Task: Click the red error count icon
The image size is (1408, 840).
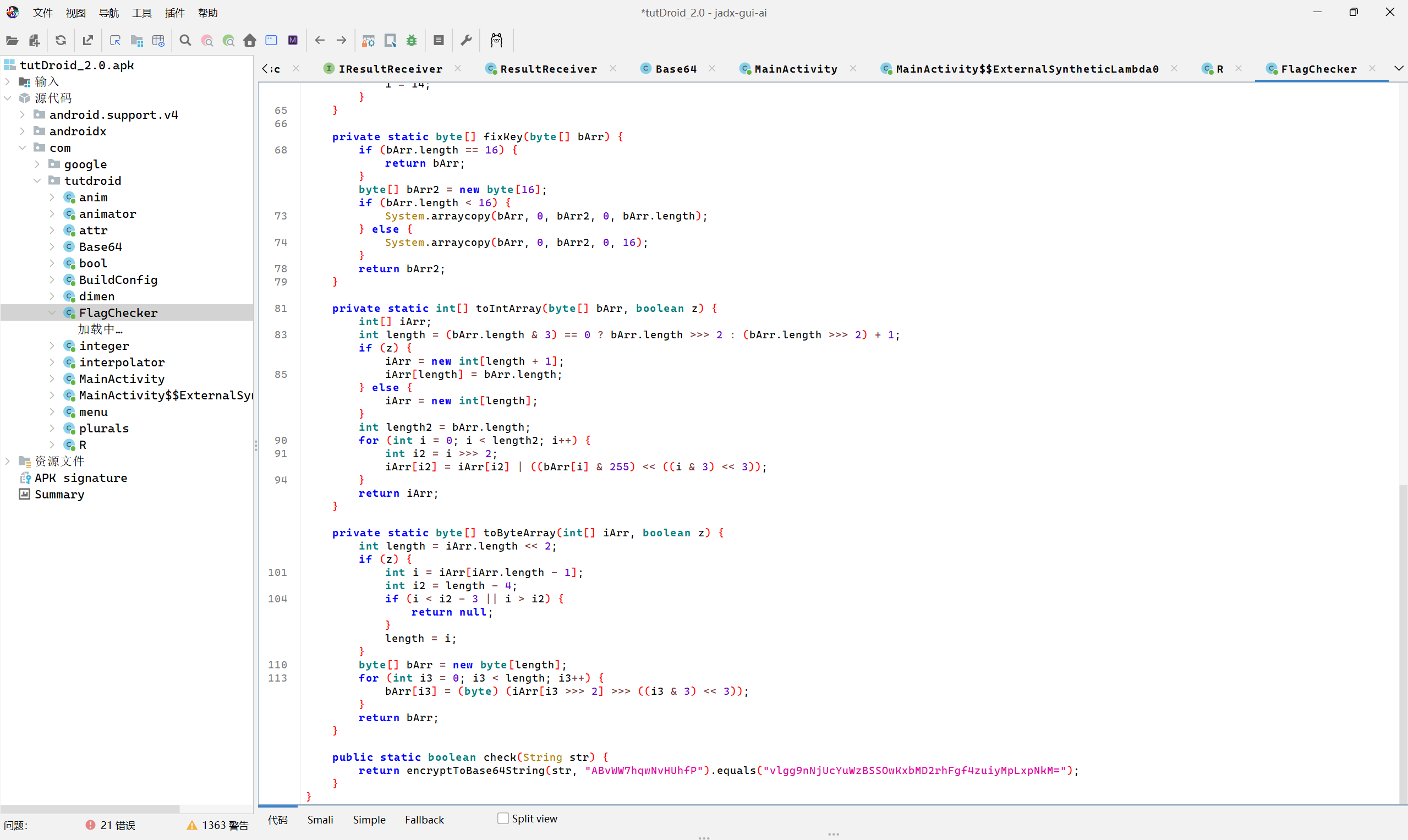Action: coord(90,825)
